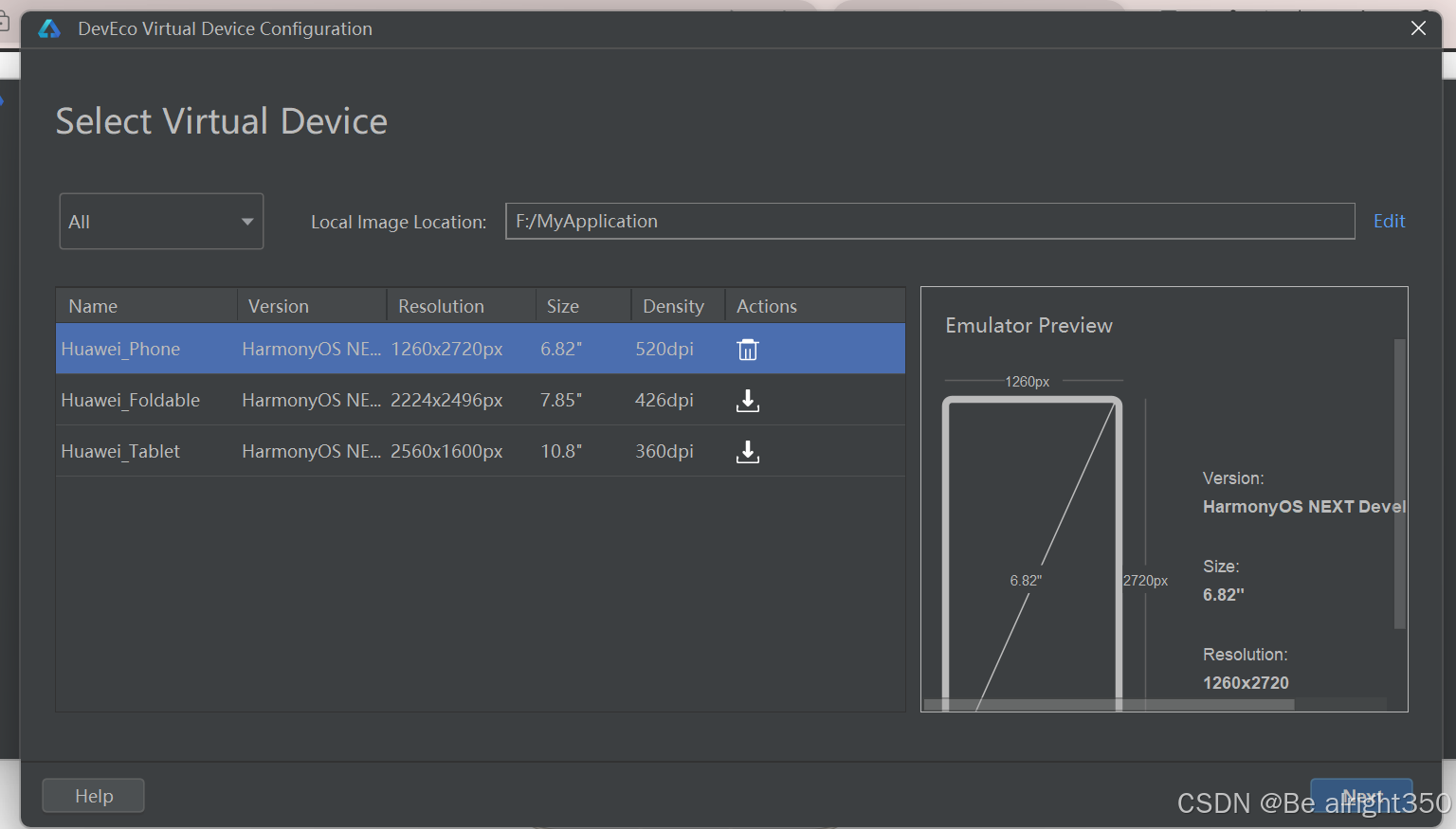Click the Edit link for image location

click(1389, 221)
